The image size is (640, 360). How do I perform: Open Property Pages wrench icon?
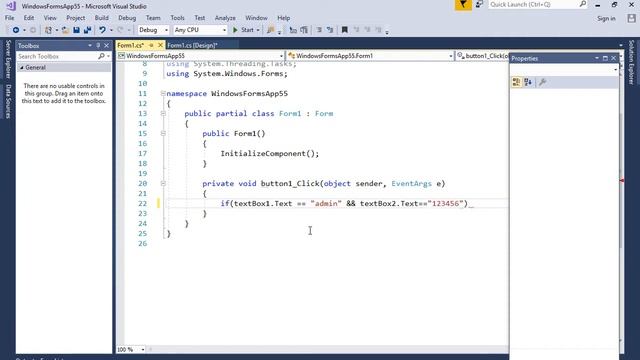tap(542, 82)
